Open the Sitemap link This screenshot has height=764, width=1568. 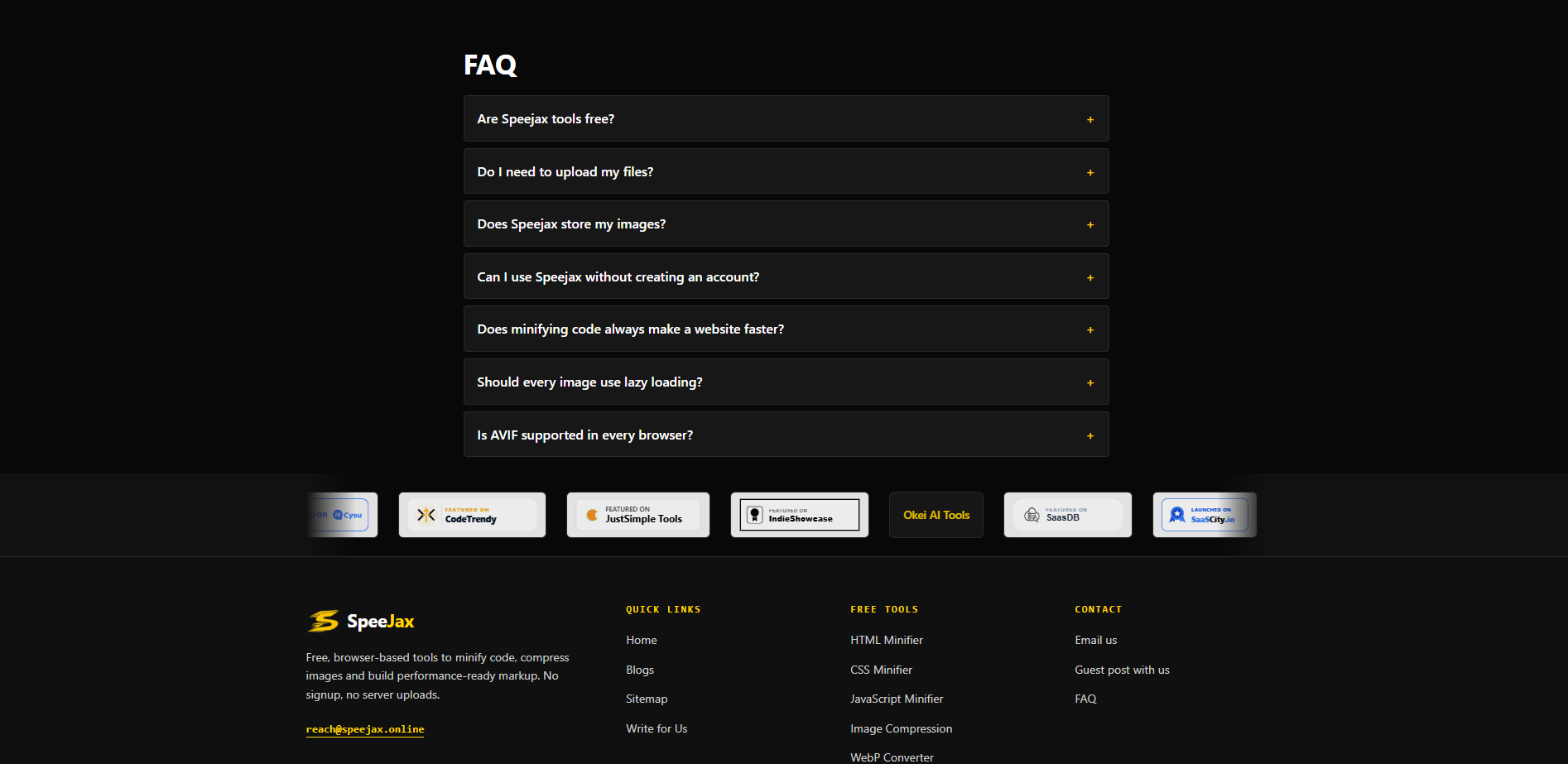pyautogui.click(x=647, y=699)
